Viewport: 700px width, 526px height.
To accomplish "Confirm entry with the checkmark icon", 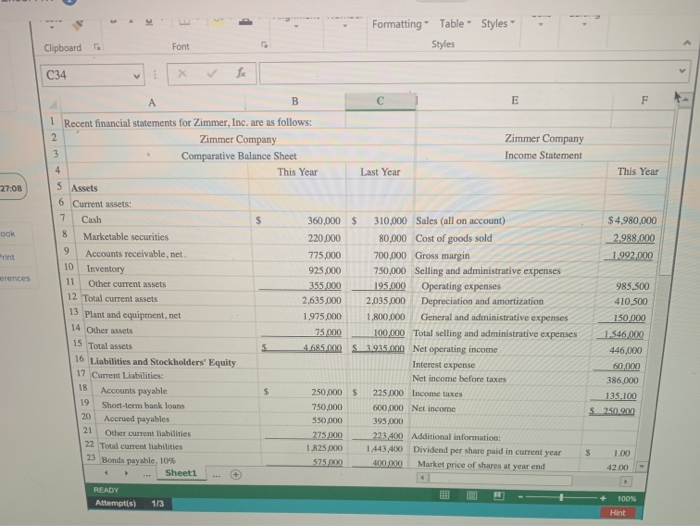I will (x=212, y=73).
